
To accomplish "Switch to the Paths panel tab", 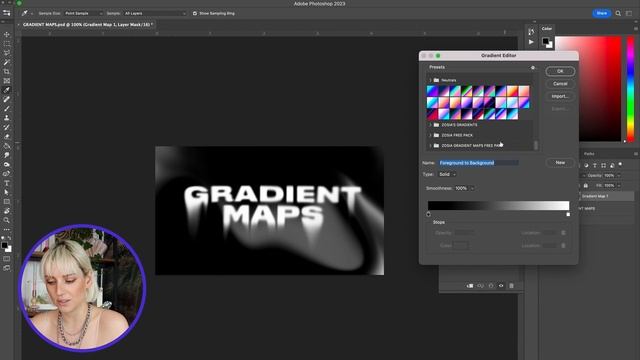I will [589, 154].
